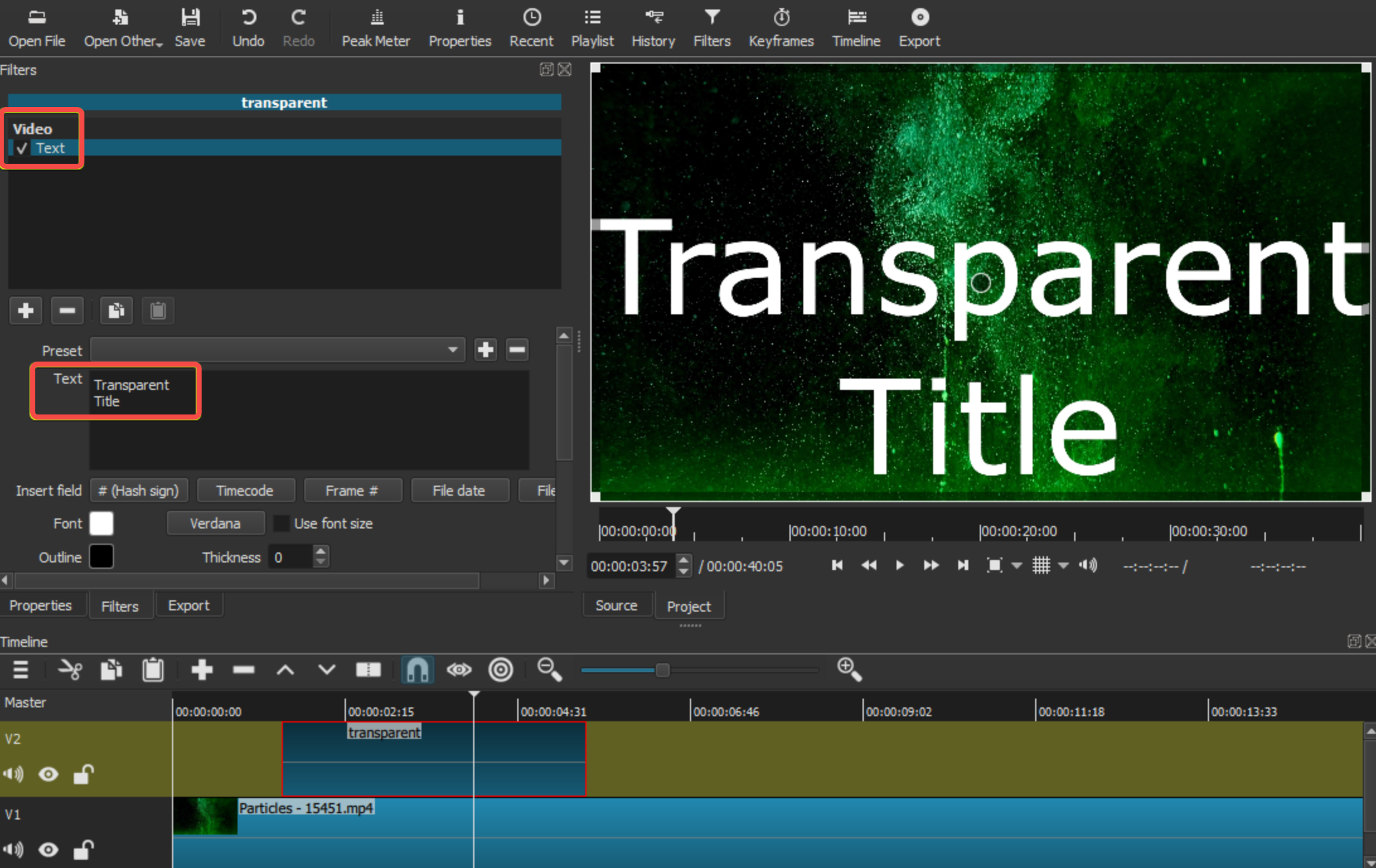The image size is (1376, 868).
Task: Play the video preview
Action: point(900,566)
